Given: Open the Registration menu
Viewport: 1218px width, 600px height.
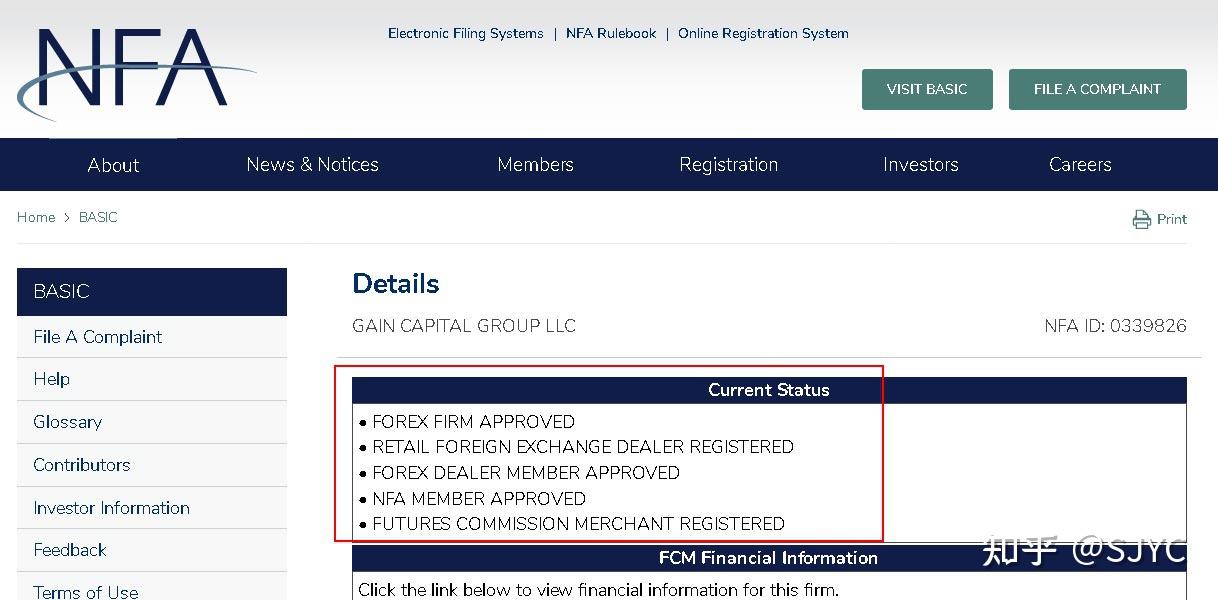Looking at the screenshot, I should tap(728, 165).
